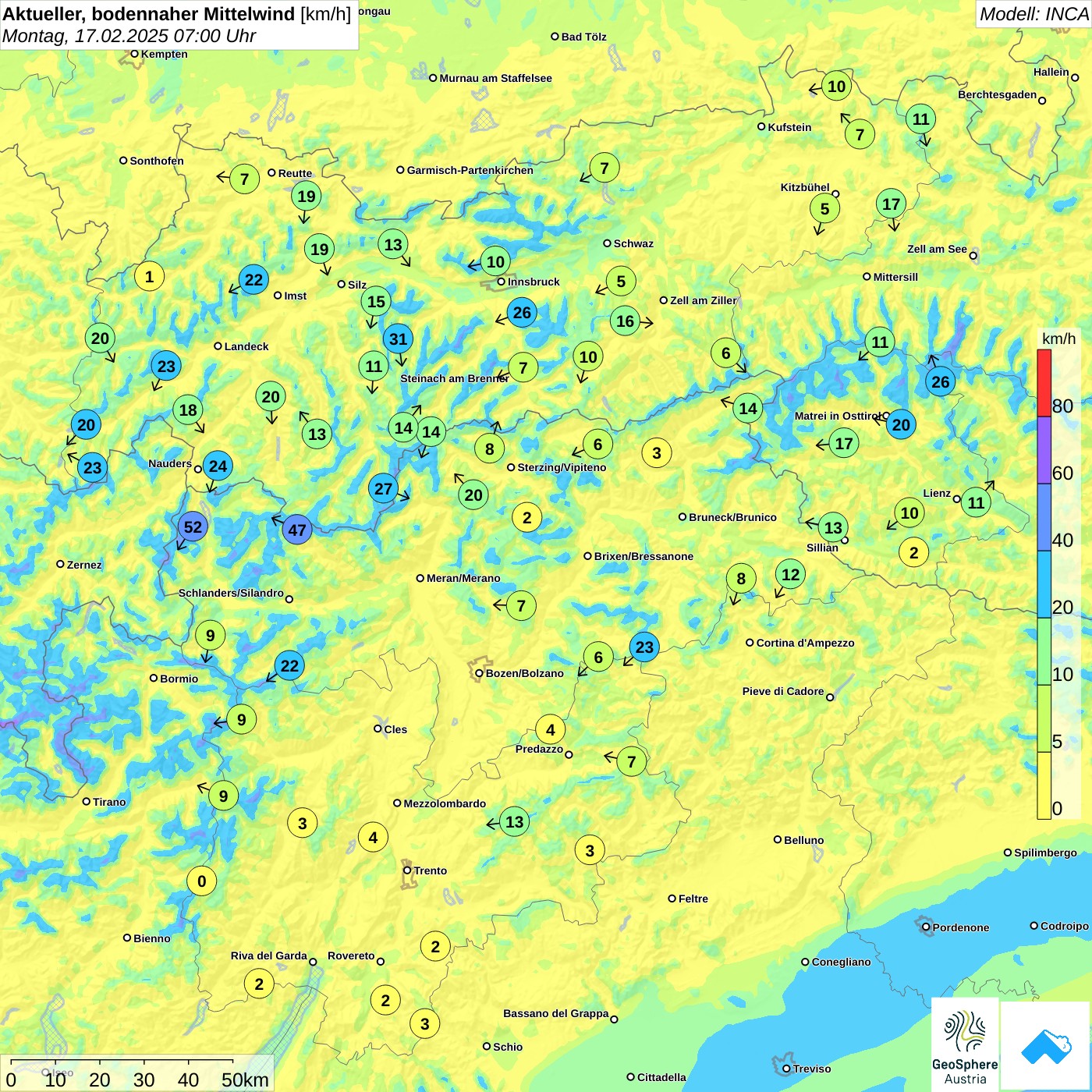Click the red 80 km/h legend segment

click(x=1044, y=383)
